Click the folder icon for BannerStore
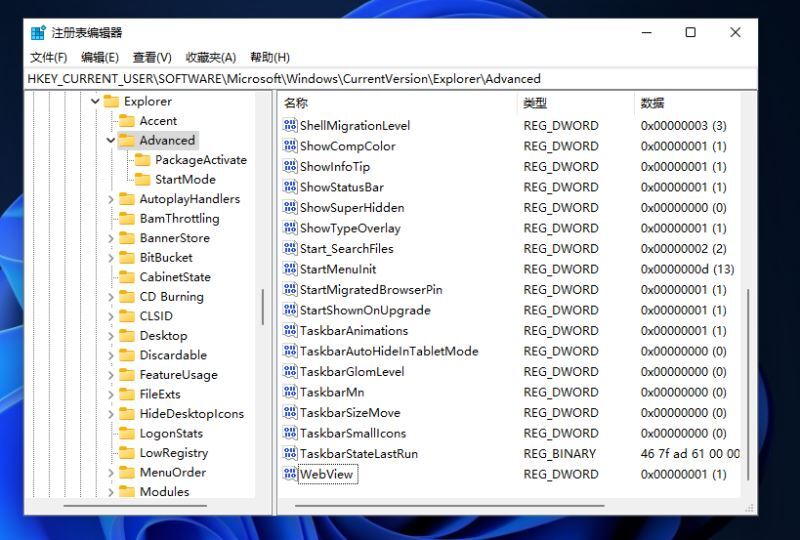 click(126, 238)
